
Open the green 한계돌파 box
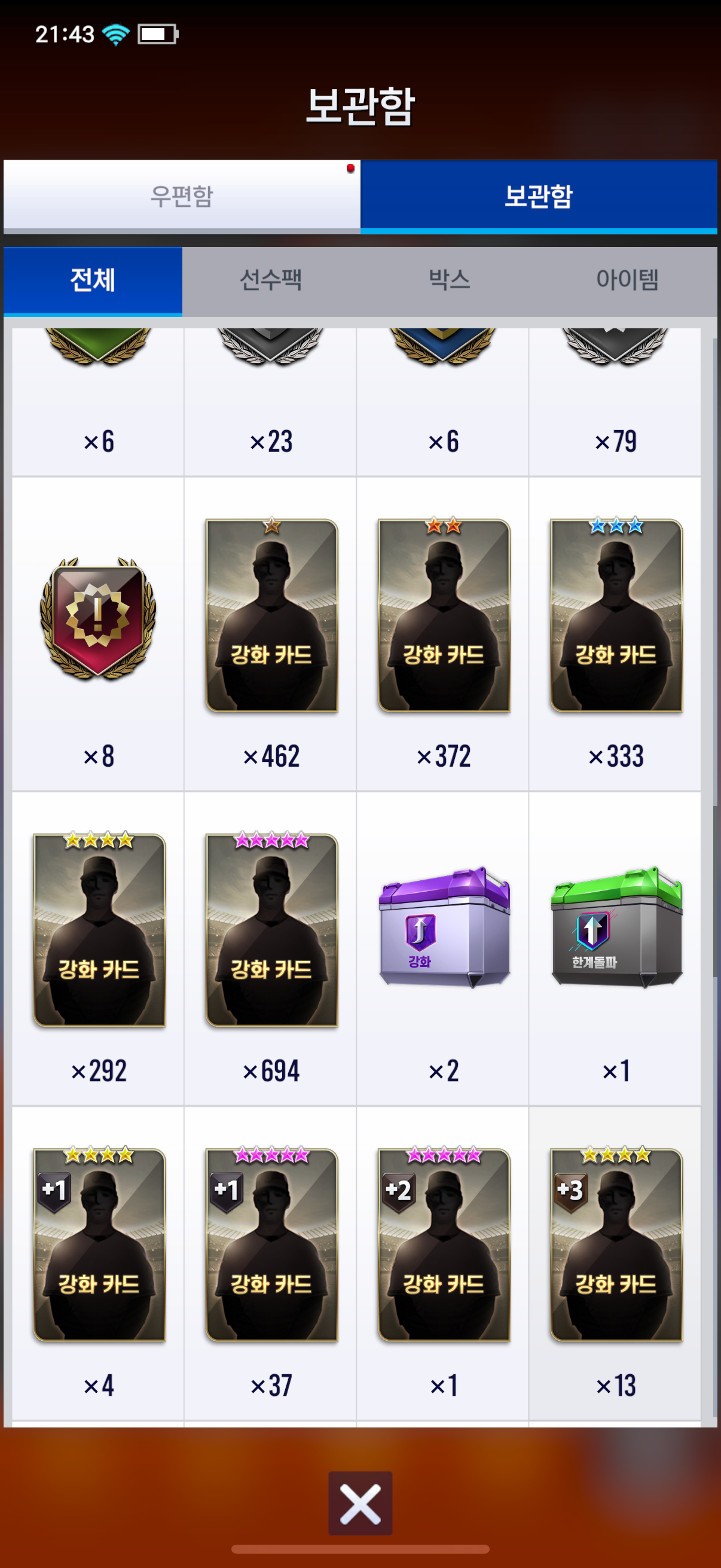pyautogui.click(x=615, y=949)
